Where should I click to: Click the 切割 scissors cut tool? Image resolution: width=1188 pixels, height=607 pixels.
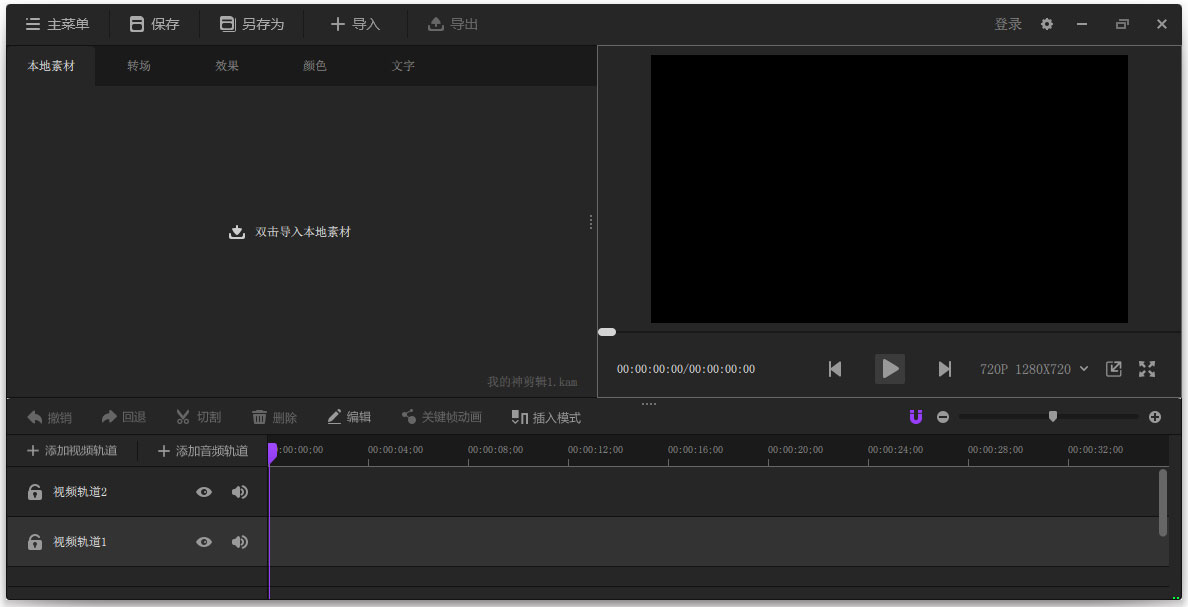198,417
